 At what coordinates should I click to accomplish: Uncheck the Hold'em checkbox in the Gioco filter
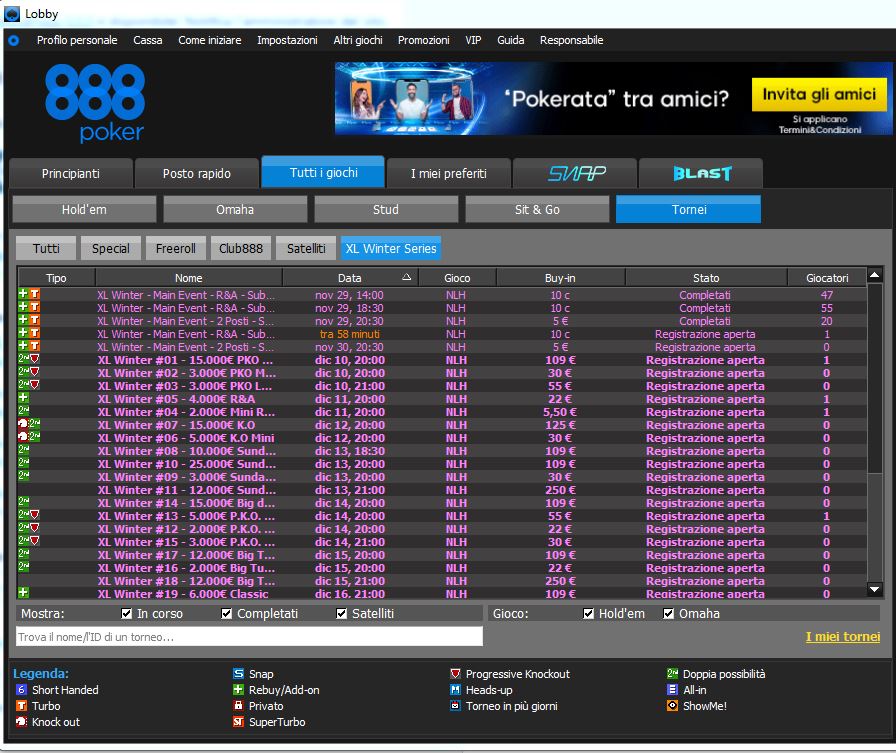tap(589, 614)
